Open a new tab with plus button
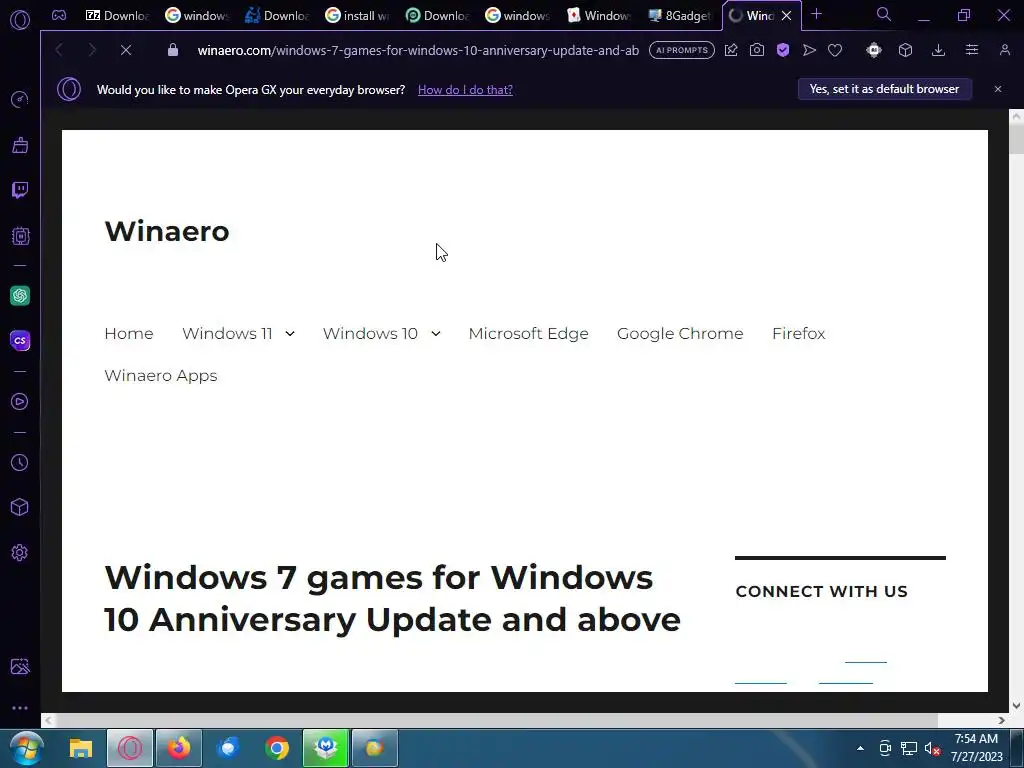 (816, 14)
